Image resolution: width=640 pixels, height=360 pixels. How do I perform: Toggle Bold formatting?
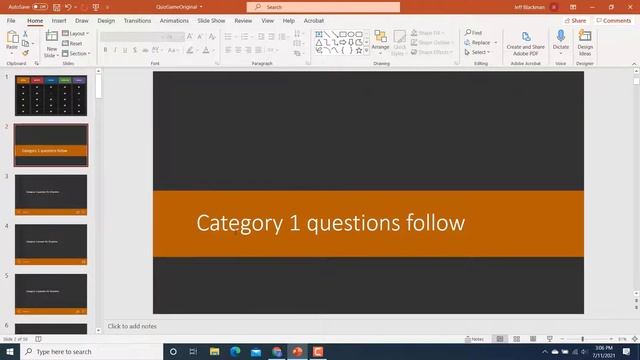tap(105, 50)
